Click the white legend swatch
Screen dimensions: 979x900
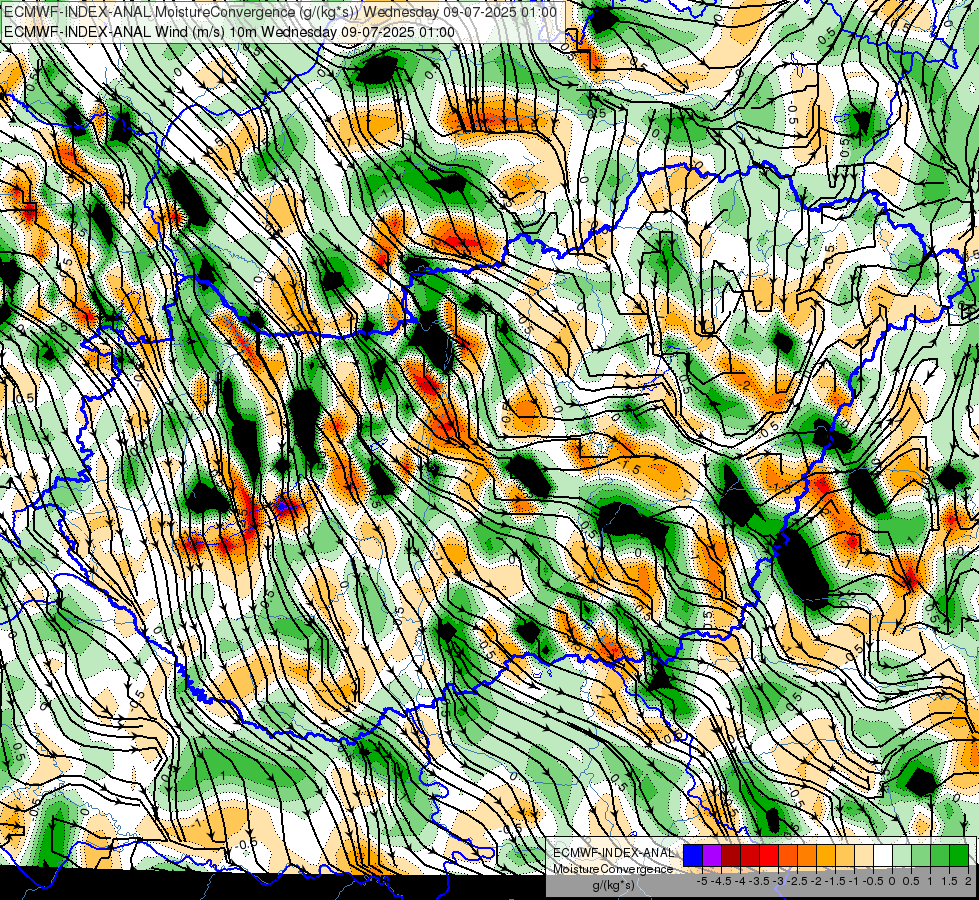point(883,856)
